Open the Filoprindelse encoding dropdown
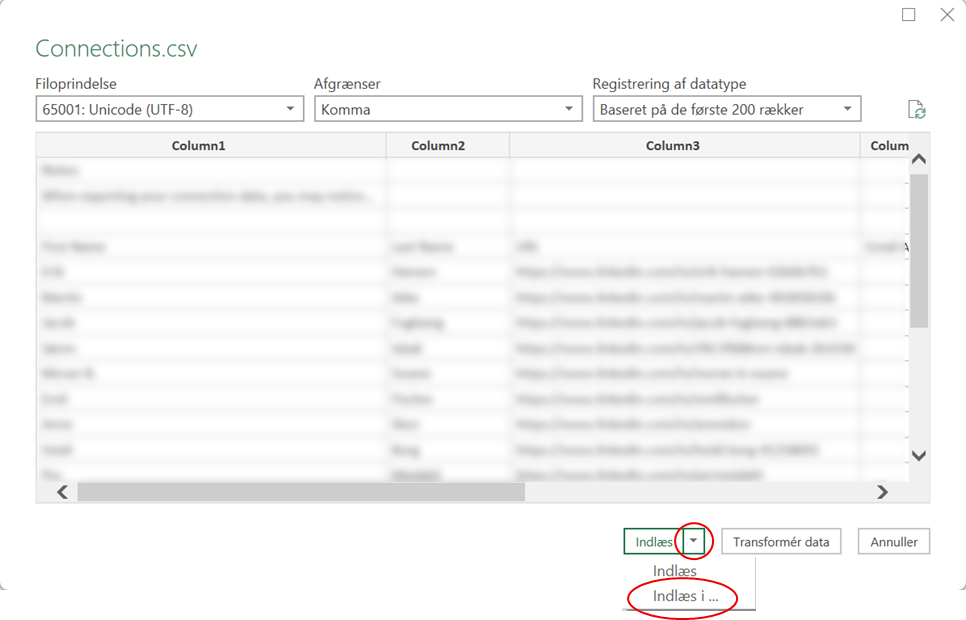Screen dimensions: 966x620 point(169,109)
